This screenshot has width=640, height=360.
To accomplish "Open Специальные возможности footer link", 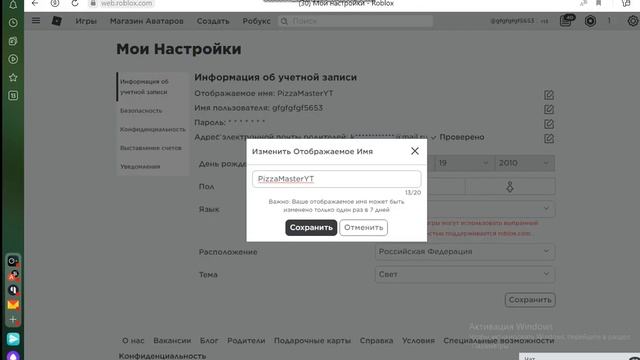I will tap(499, 340).
